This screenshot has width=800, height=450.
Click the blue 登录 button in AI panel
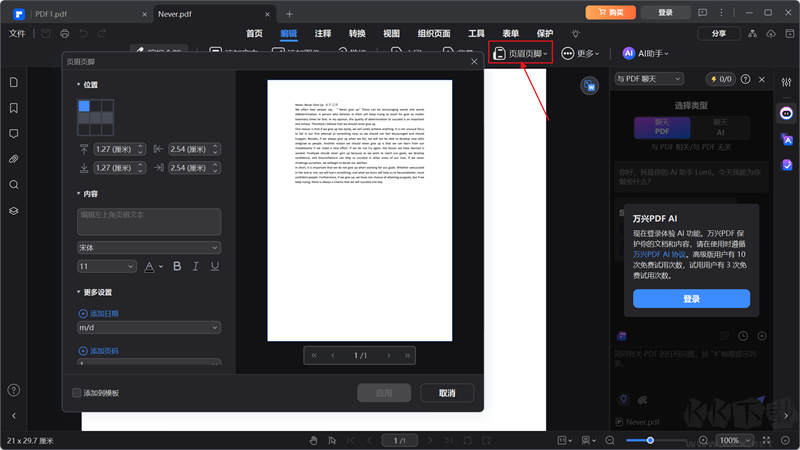[x=691, y=299]
